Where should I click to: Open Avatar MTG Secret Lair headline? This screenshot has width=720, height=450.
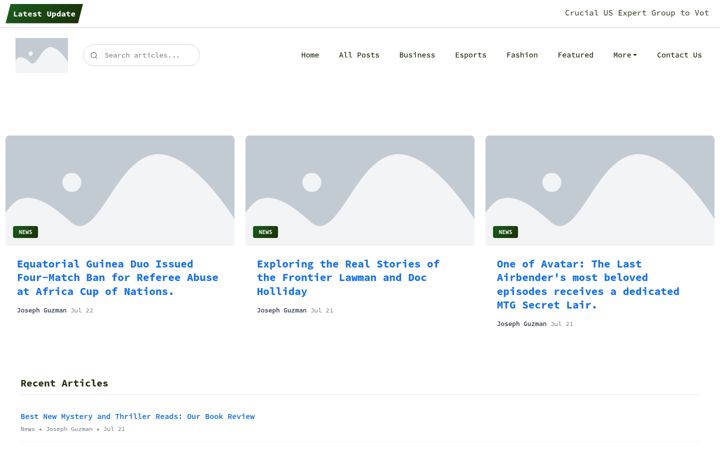588,284
